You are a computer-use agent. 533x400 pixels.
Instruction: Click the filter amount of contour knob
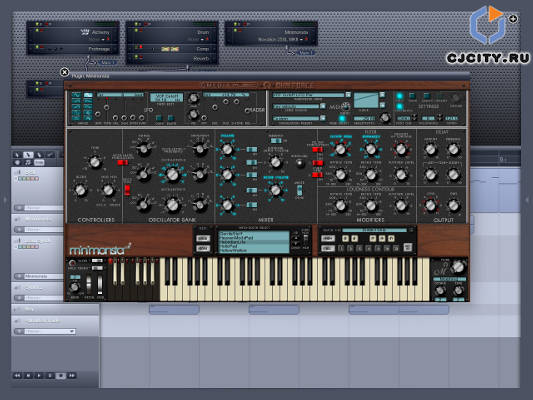point(401,149)
